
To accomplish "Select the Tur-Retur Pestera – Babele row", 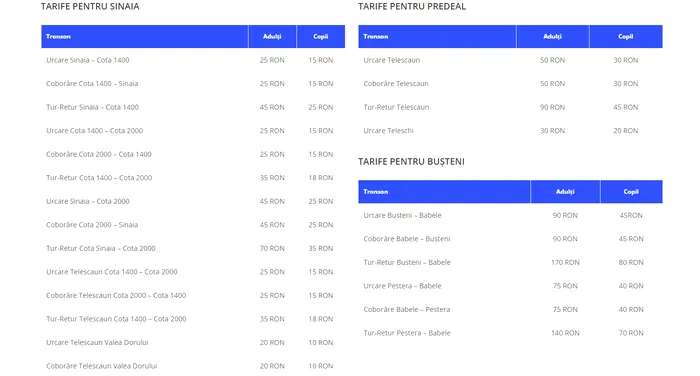I will [x=510, y=333].
